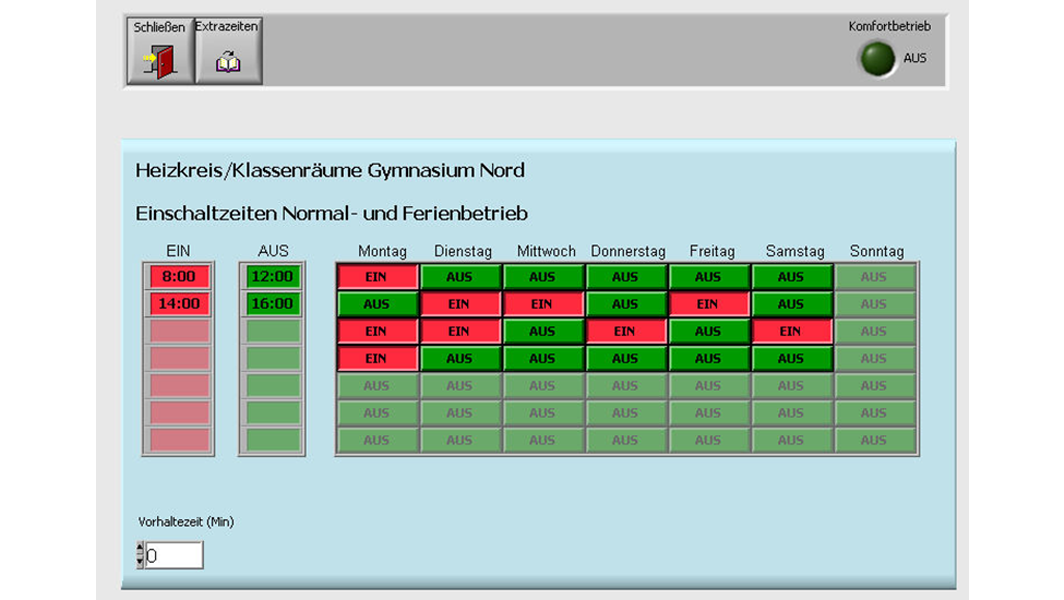Toggle Donnerstag third row EIN switch

tap(625, 331)
